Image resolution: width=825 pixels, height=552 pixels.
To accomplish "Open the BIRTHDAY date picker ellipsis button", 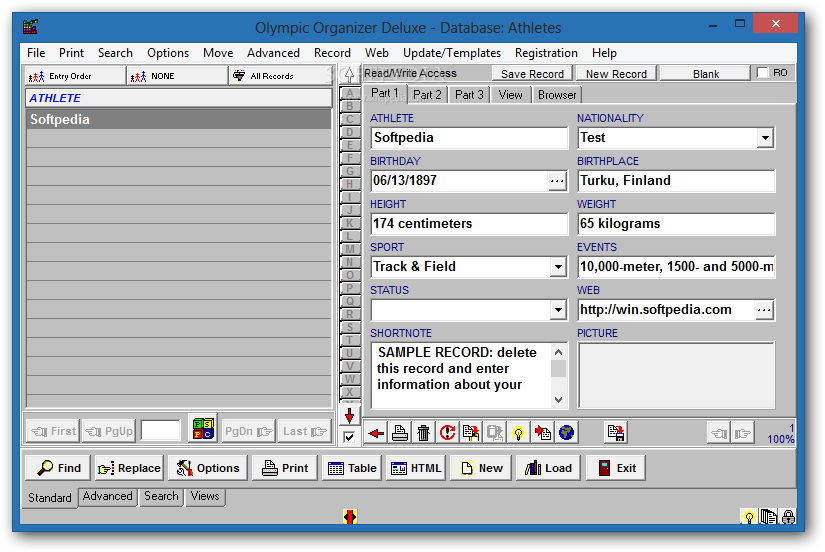I will [x=557, y=181].
